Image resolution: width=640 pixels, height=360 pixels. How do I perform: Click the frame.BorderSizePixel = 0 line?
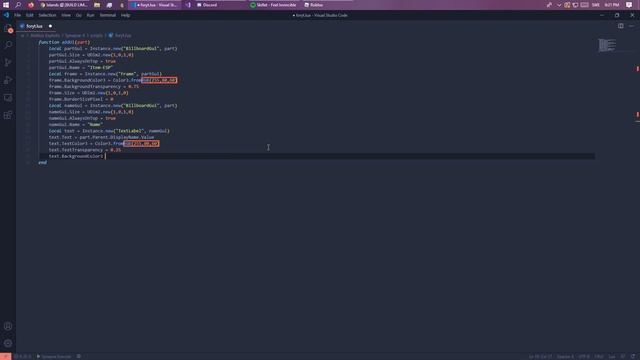[x=81, y=99]
